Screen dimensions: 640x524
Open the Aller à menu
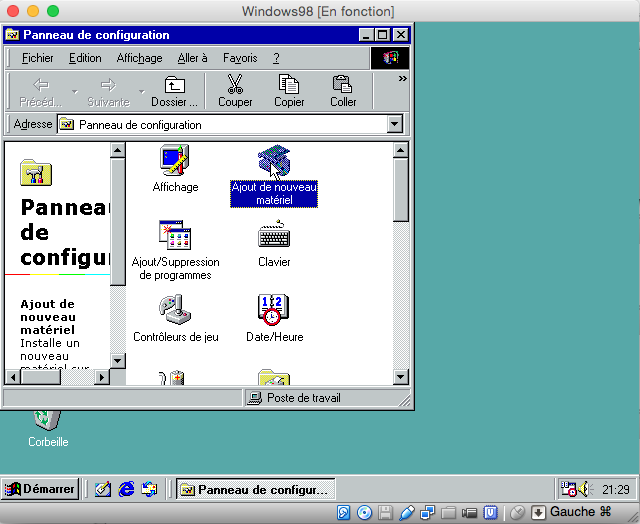[192, 58]
